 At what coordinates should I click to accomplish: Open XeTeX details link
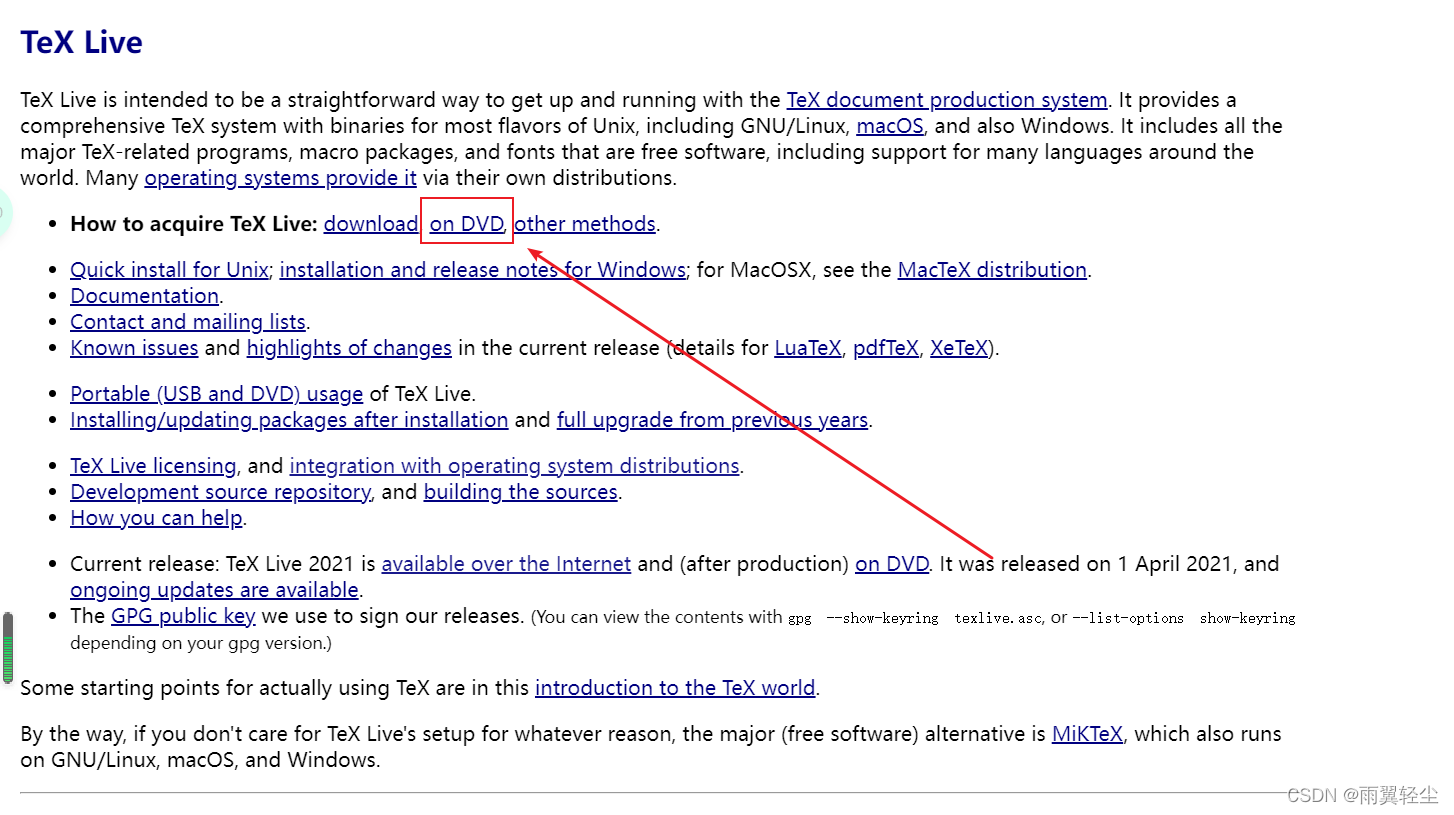click(x=959, y=348)
